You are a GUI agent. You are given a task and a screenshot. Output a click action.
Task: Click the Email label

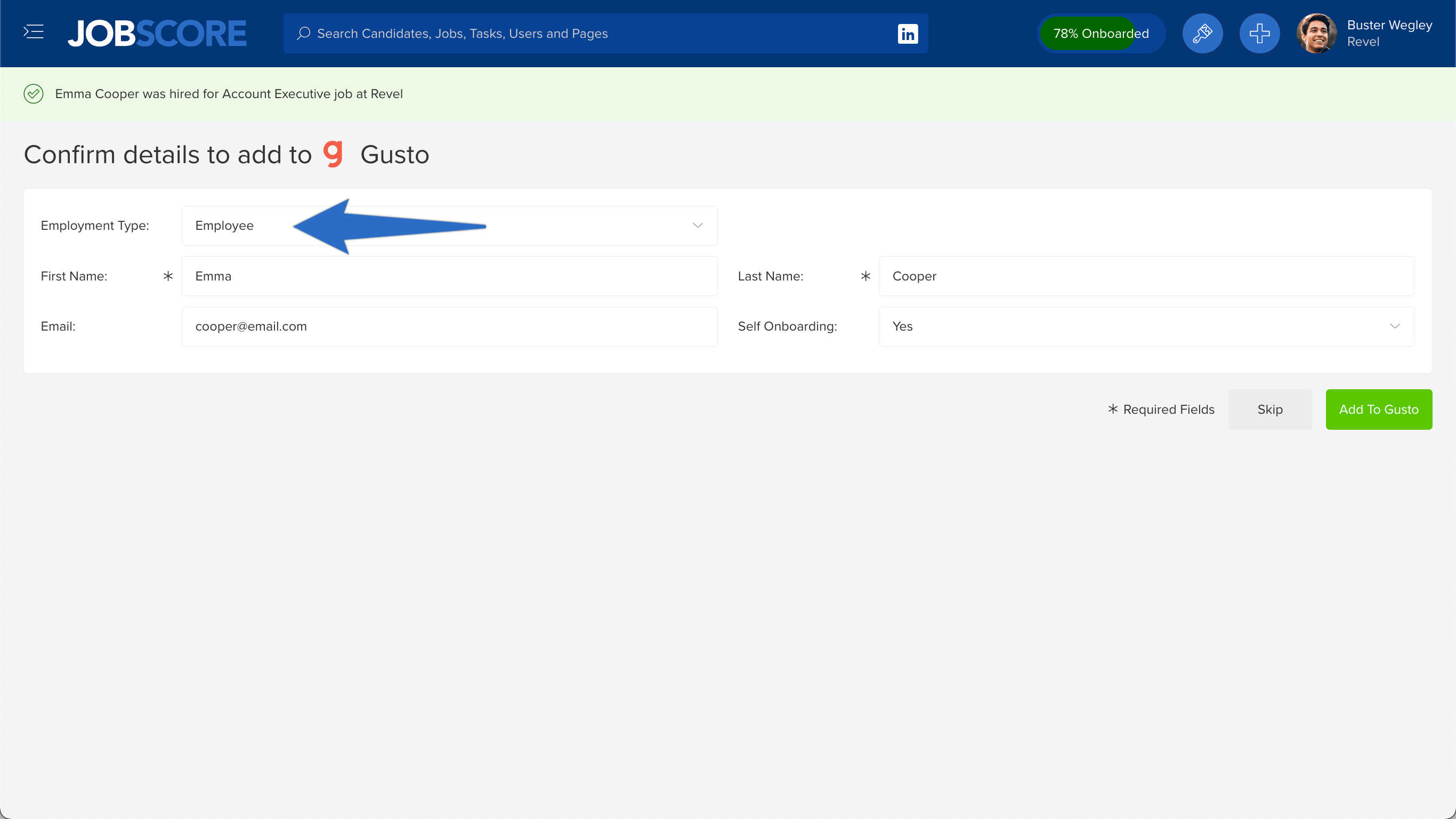pyautogui.click(x=58, y=326)
